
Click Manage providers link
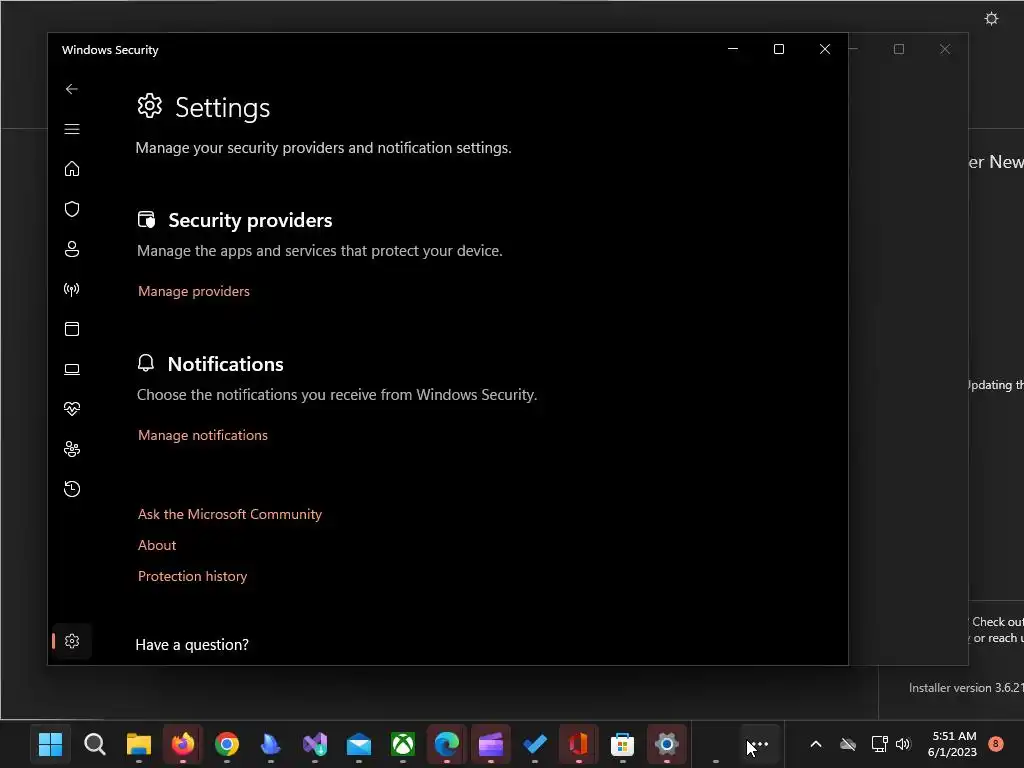coord(194,291)
